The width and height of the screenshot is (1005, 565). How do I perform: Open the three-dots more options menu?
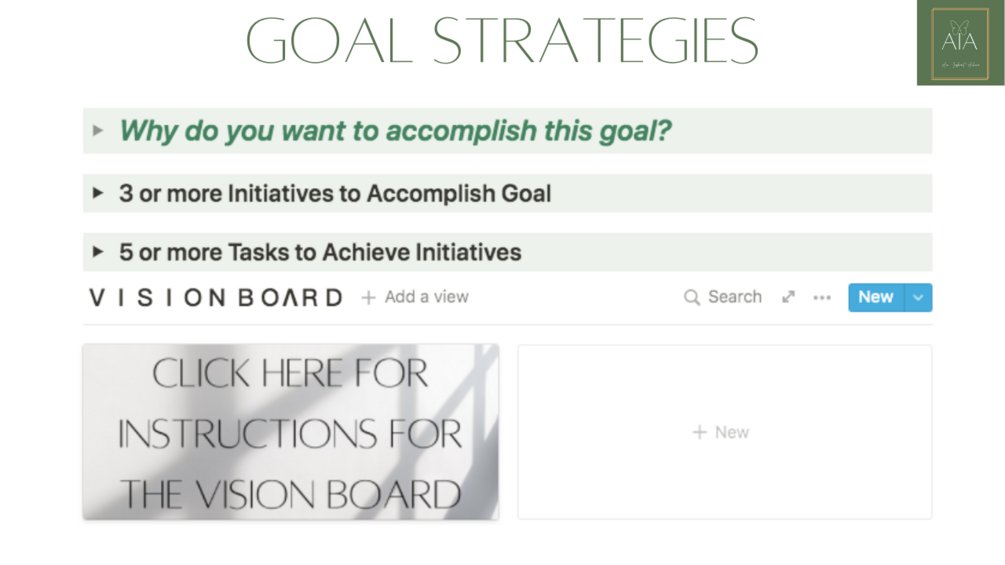click(x=822, y=297)
